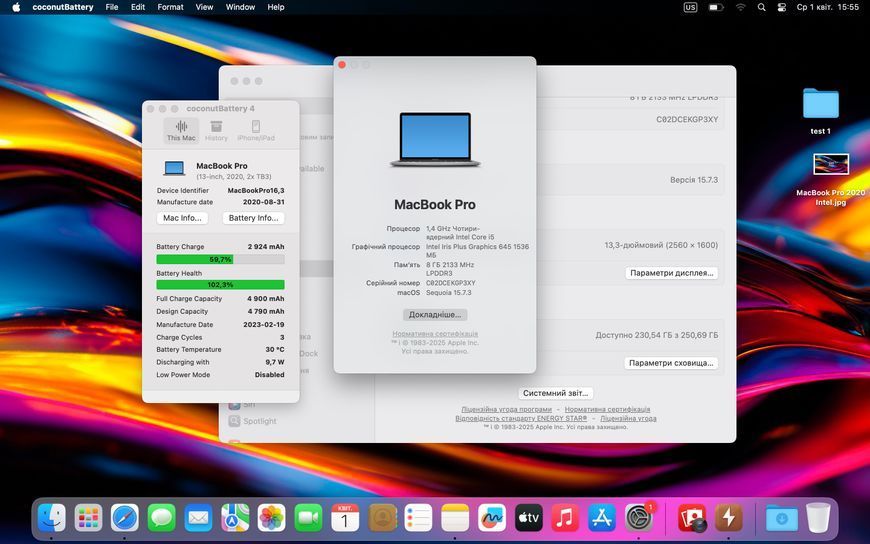Open Ліцензійна угода програми link
The image size is (870, 544).
point(507,410)
